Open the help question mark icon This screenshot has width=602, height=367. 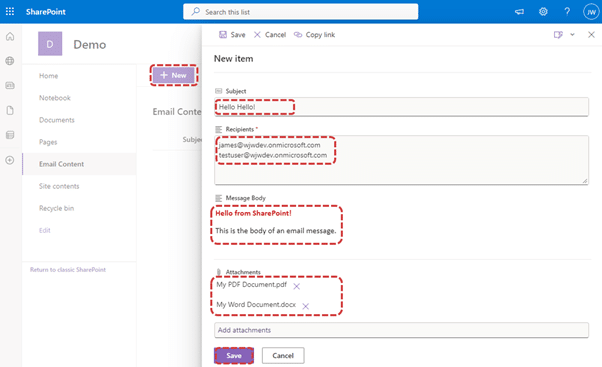tap(567, 12)
